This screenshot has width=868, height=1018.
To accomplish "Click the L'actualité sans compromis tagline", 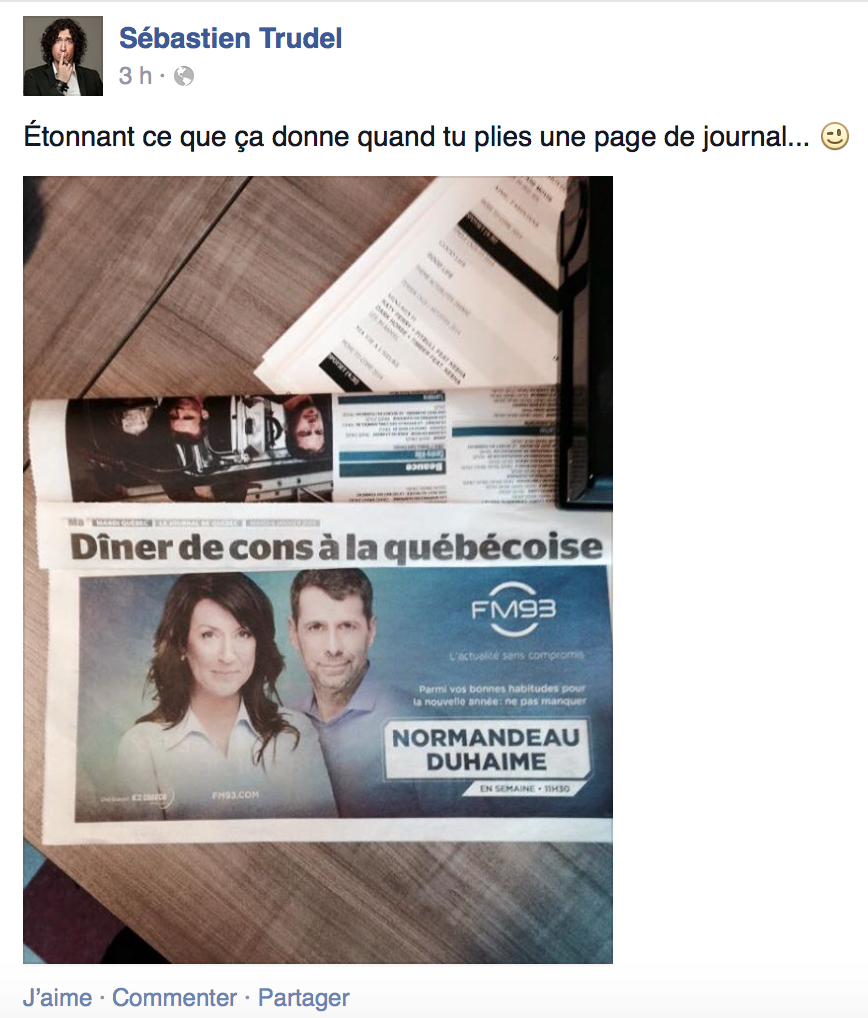I will pyautogui.click(x=517, y=656).
